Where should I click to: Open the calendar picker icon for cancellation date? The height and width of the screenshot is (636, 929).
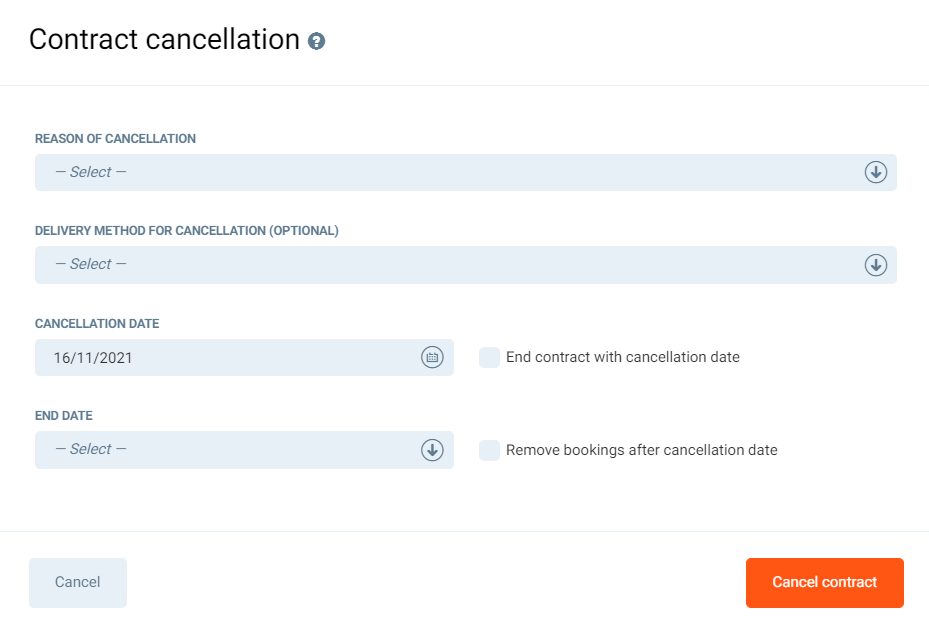click(432, 357)
